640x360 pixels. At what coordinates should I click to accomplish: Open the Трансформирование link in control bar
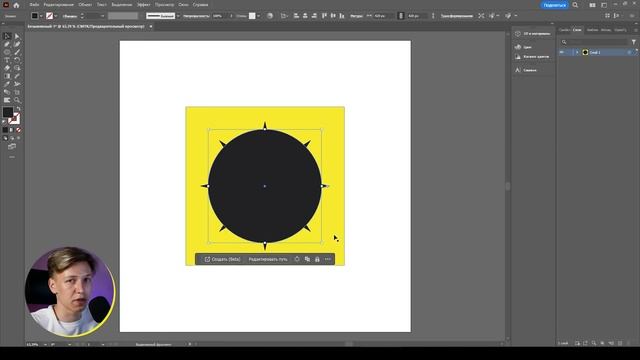tap(457, 16)
